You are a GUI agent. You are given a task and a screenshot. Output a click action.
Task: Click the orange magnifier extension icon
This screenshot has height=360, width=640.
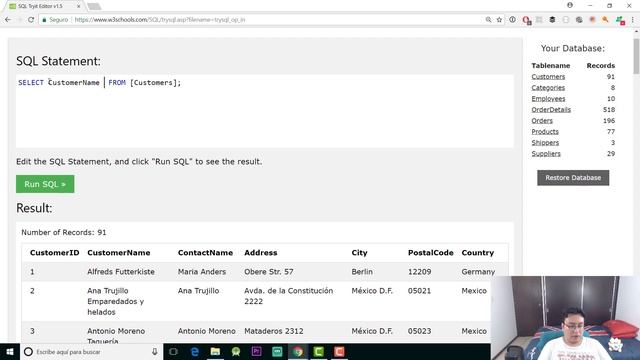click(605, 20)
